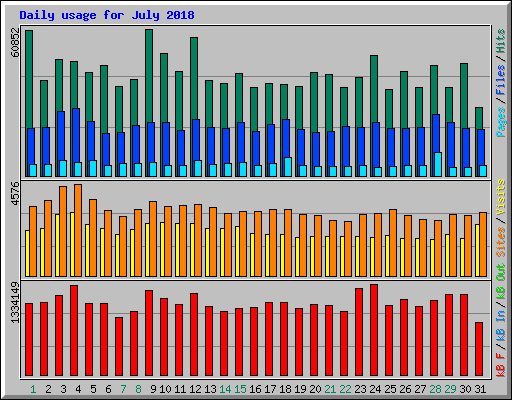This screenshot has height=400, width=512.
Task: Click the "4576" axis value
Action: (x=15, y=193)
